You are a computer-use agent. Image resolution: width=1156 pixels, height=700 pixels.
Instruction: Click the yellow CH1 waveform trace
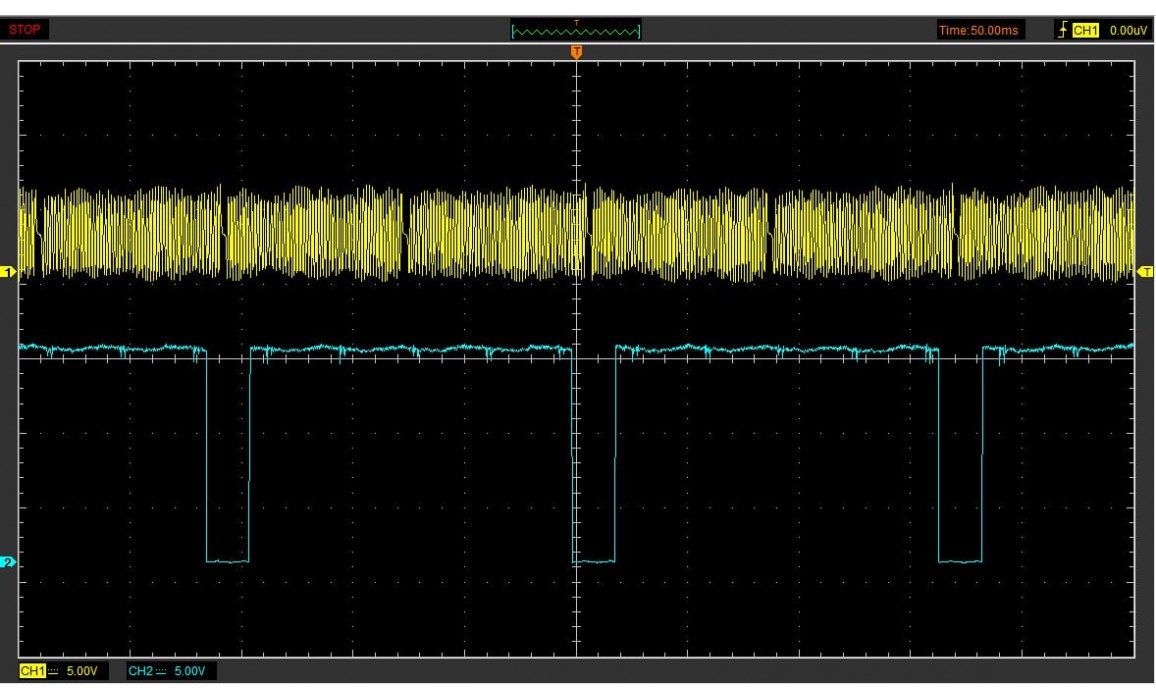pos(300,232)
